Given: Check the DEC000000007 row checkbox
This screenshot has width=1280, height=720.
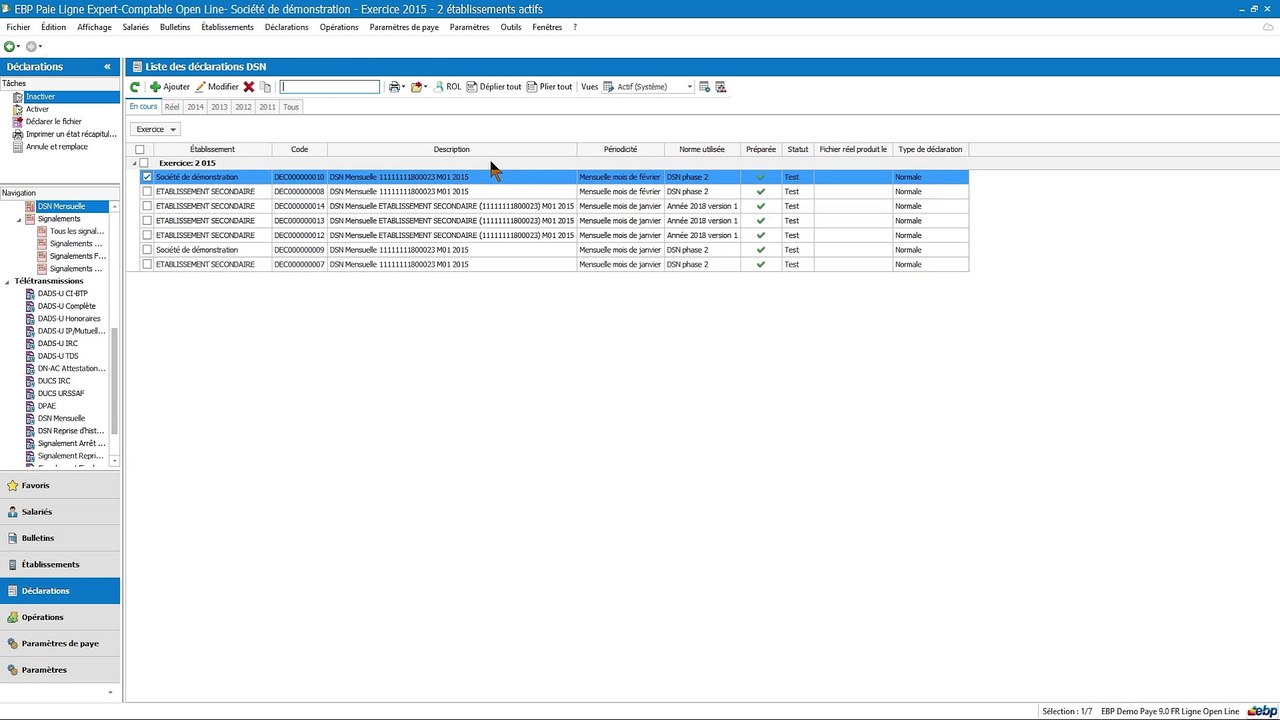Looking at the screenshot, I should 147,264.
